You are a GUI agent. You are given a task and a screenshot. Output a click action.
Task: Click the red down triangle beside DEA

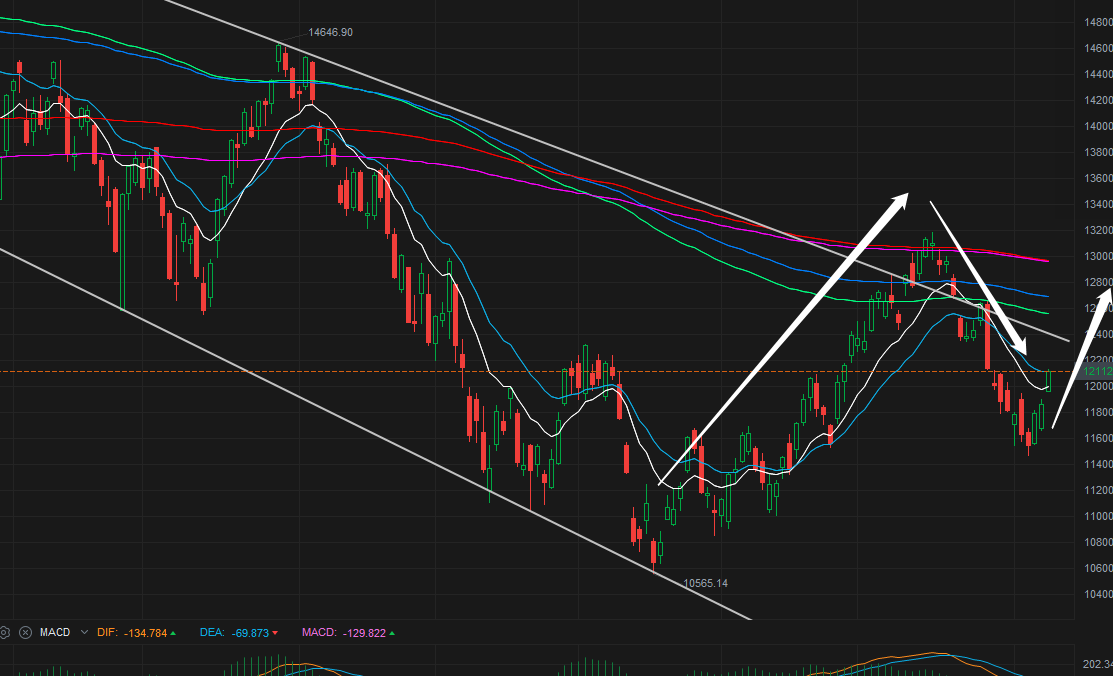click(275, 633)
